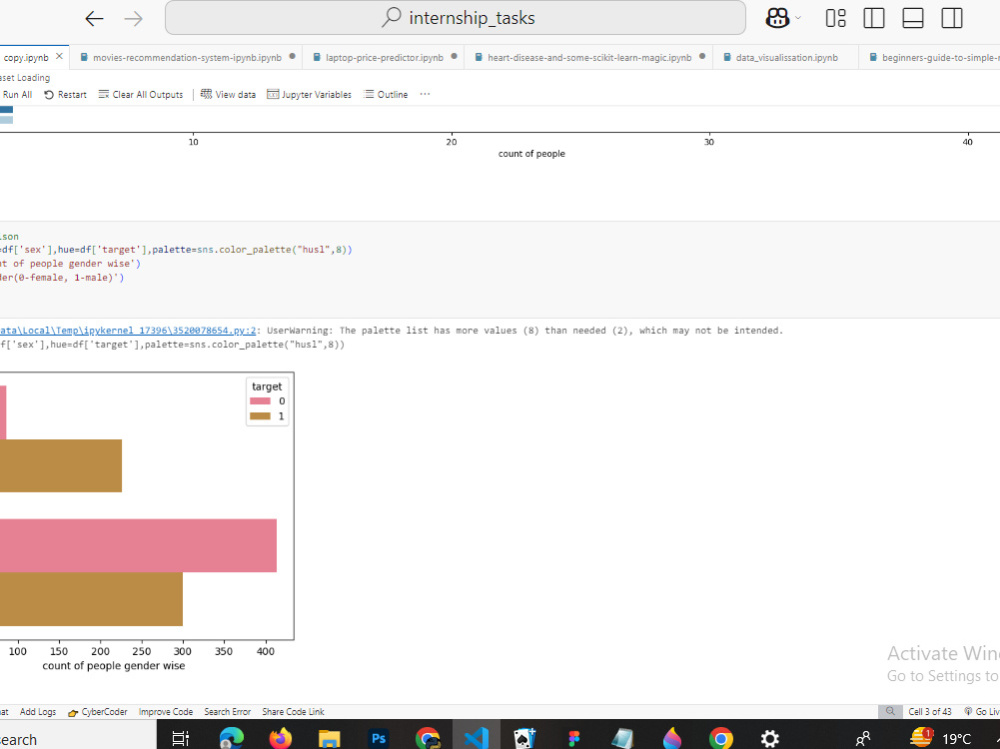1000x749 pixels.
Task: Click the View data table icon
Action: click(206, 94)
